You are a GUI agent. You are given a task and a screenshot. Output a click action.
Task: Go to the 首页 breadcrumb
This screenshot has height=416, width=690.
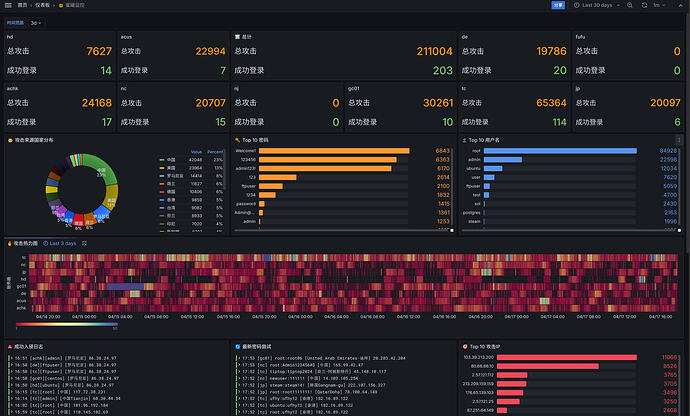(22, 5)
